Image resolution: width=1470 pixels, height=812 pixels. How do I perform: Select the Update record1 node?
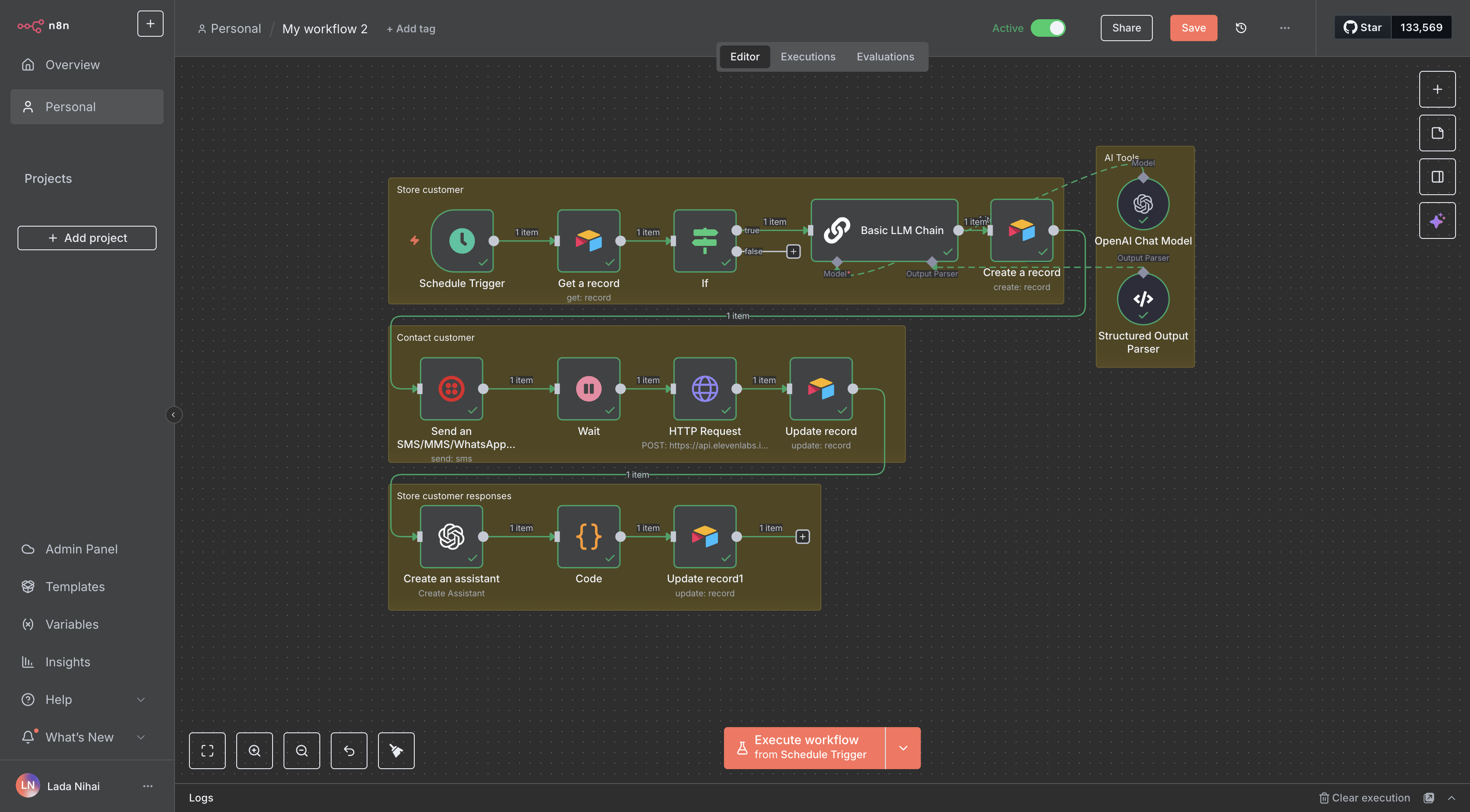(705, 536)
